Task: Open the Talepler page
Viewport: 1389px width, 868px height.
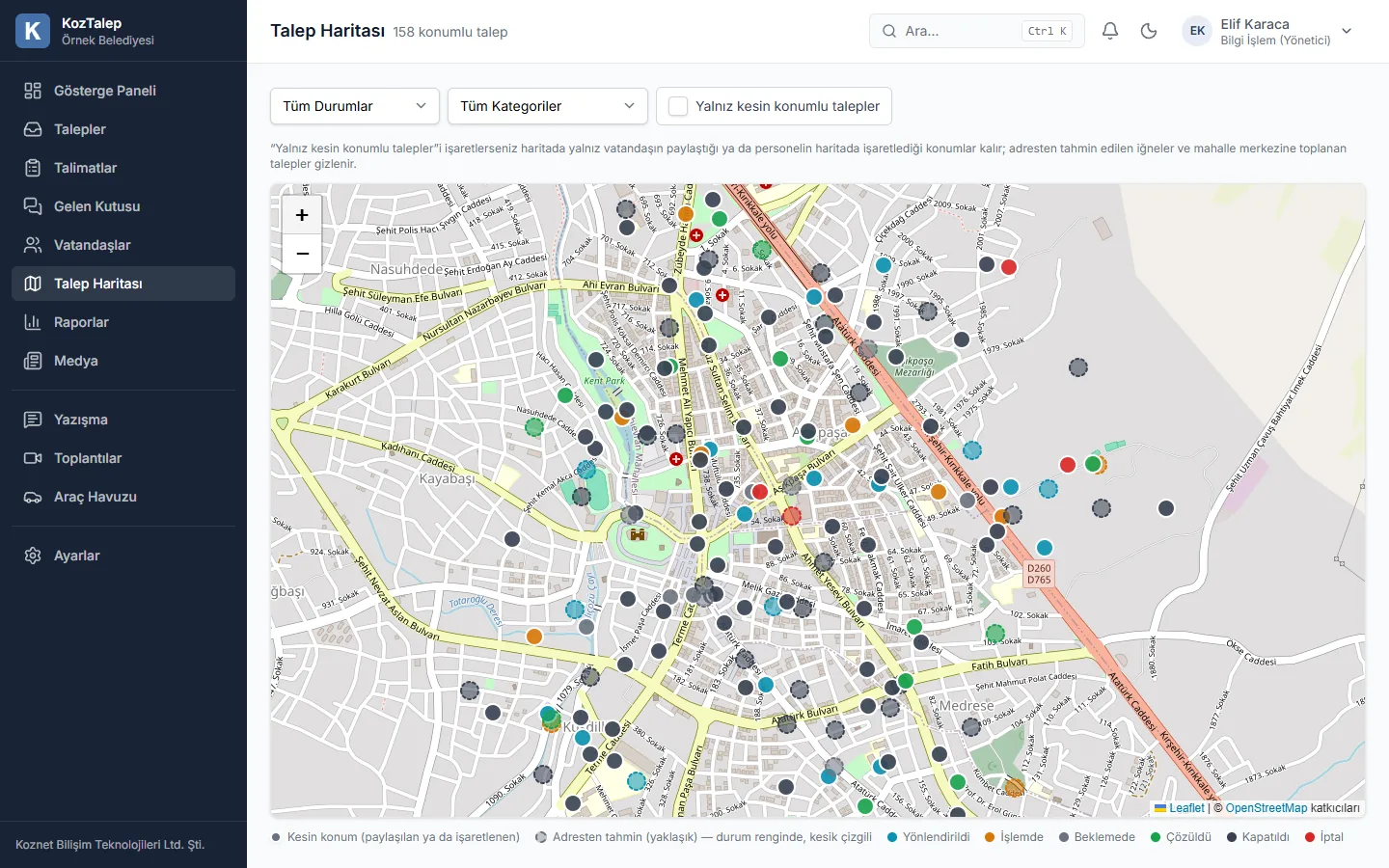Action: click(123, 129)
